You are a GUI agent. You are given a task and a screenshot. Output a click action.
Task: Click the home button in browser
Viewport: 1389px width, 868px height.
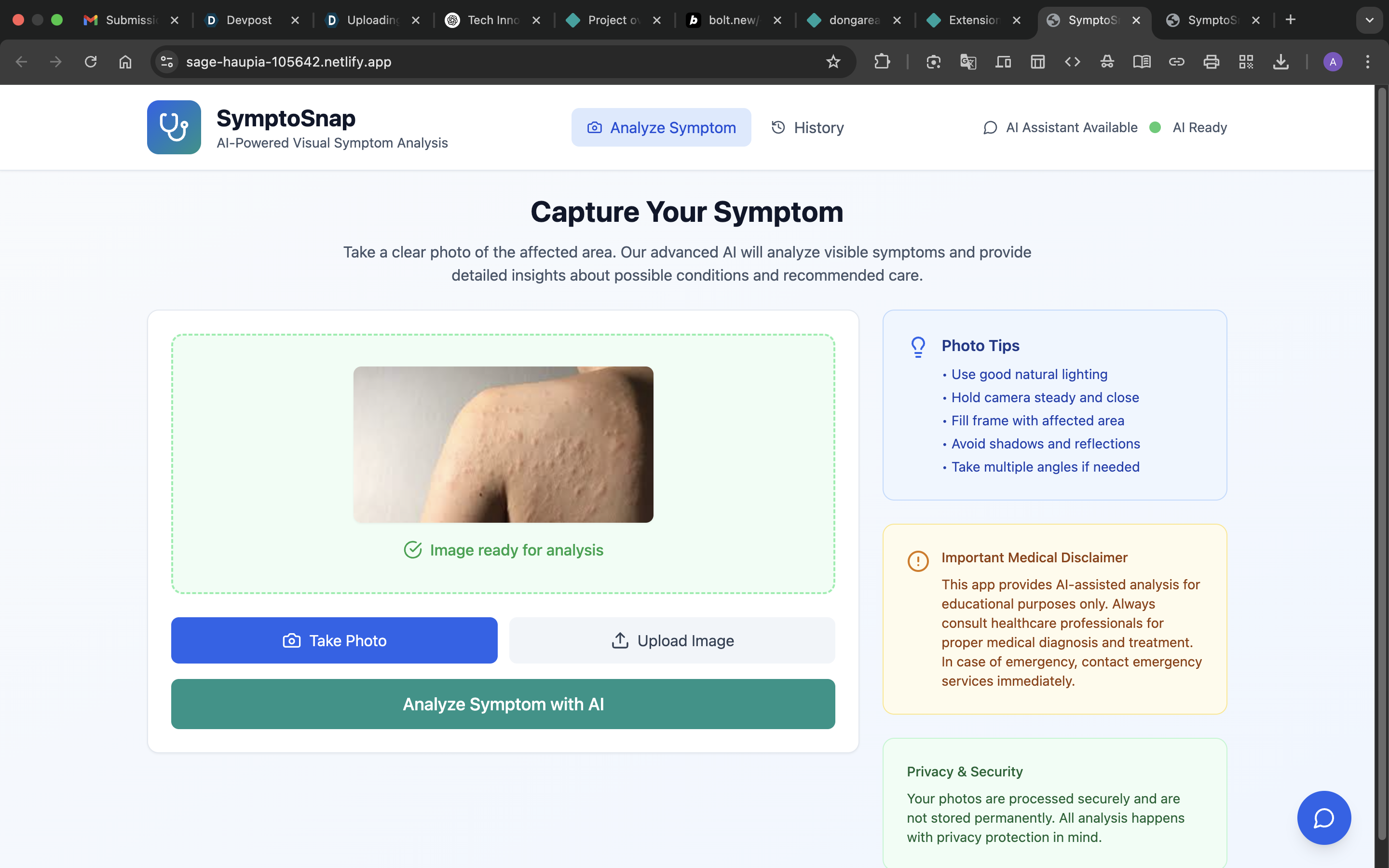tap(125, 61)
